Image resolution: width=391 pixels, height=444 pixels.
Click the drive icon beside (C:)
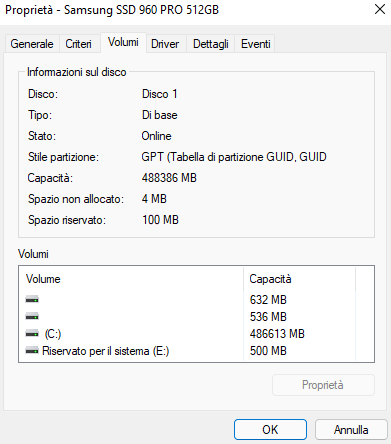(32, 333)
